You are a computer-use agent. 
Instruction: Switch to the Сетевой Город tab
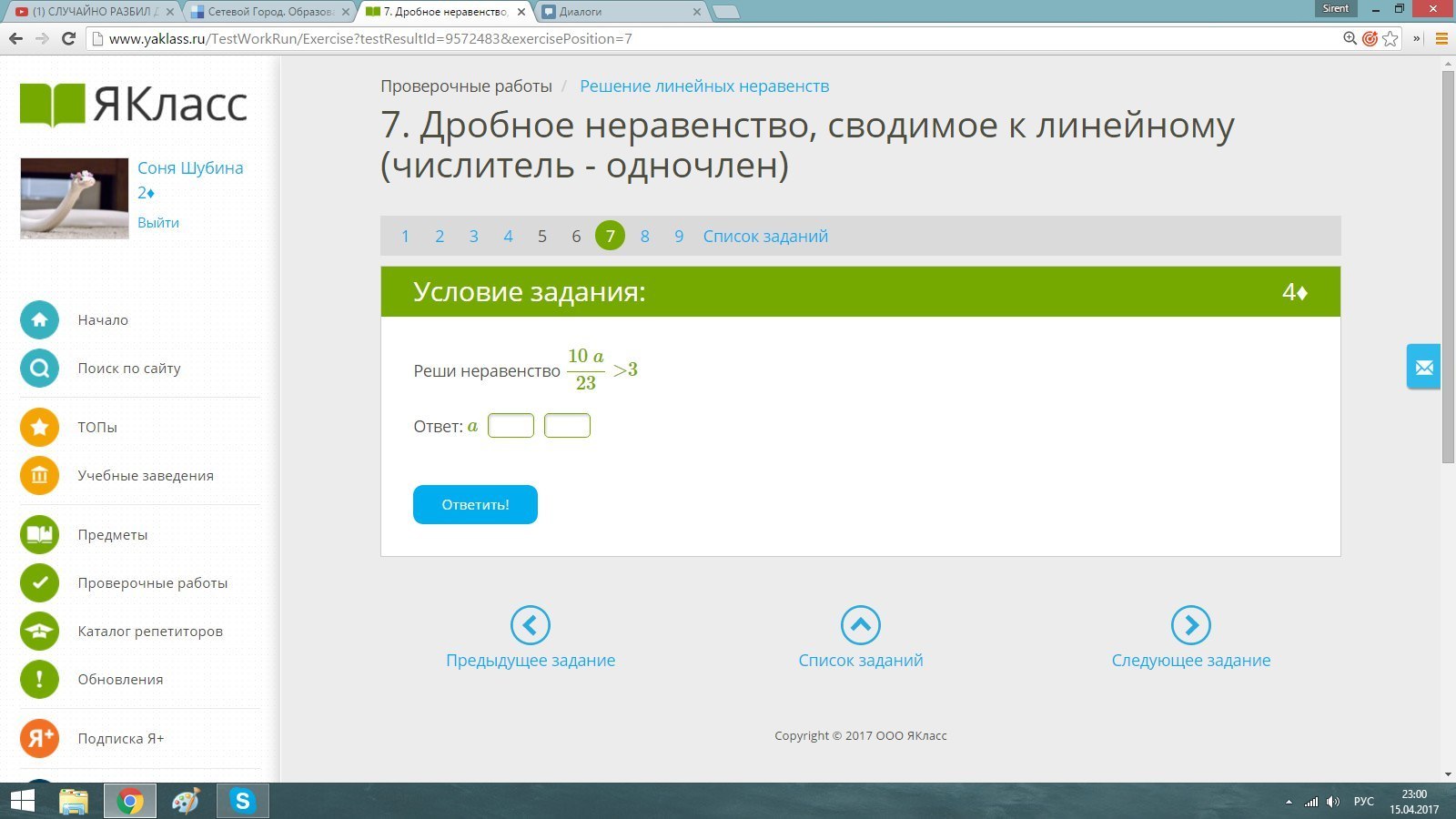(269, 12)
